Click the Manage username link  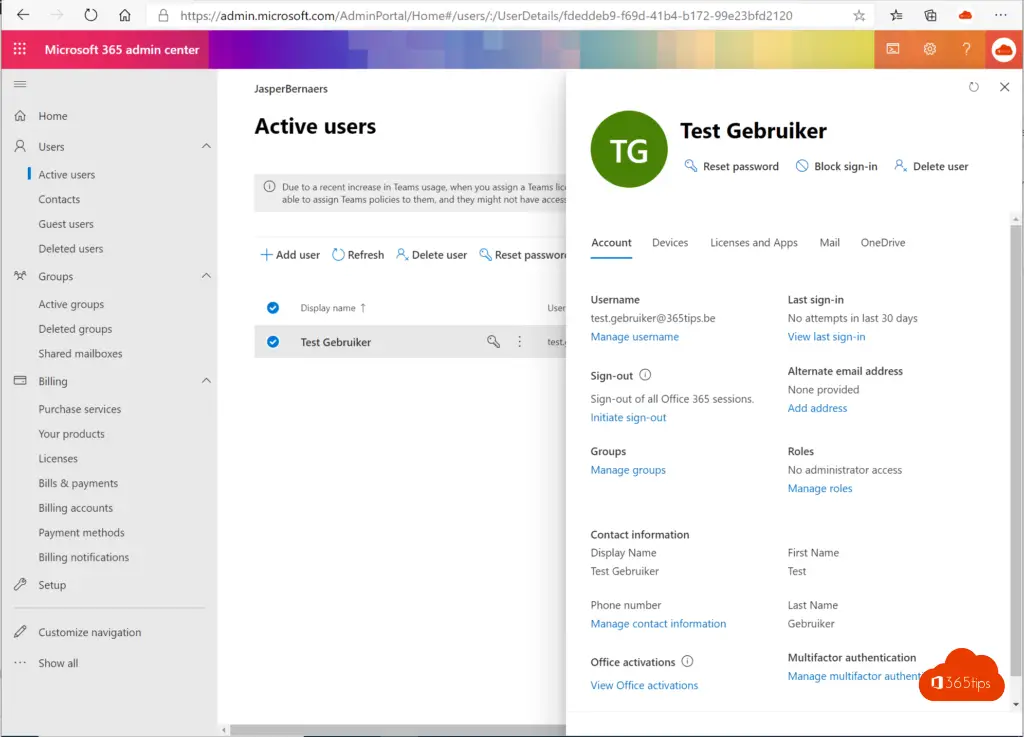(x=634, y=337)
